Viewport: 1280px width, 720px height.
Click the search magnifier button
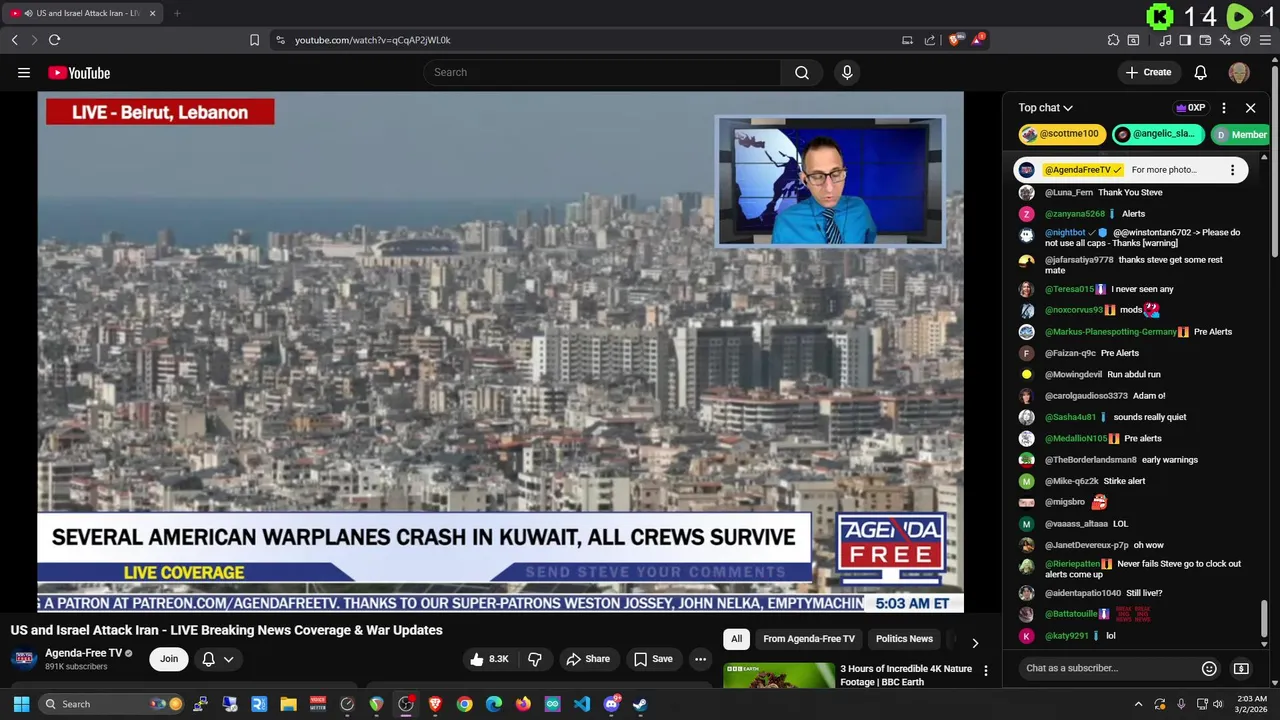(x=802, y=72)
